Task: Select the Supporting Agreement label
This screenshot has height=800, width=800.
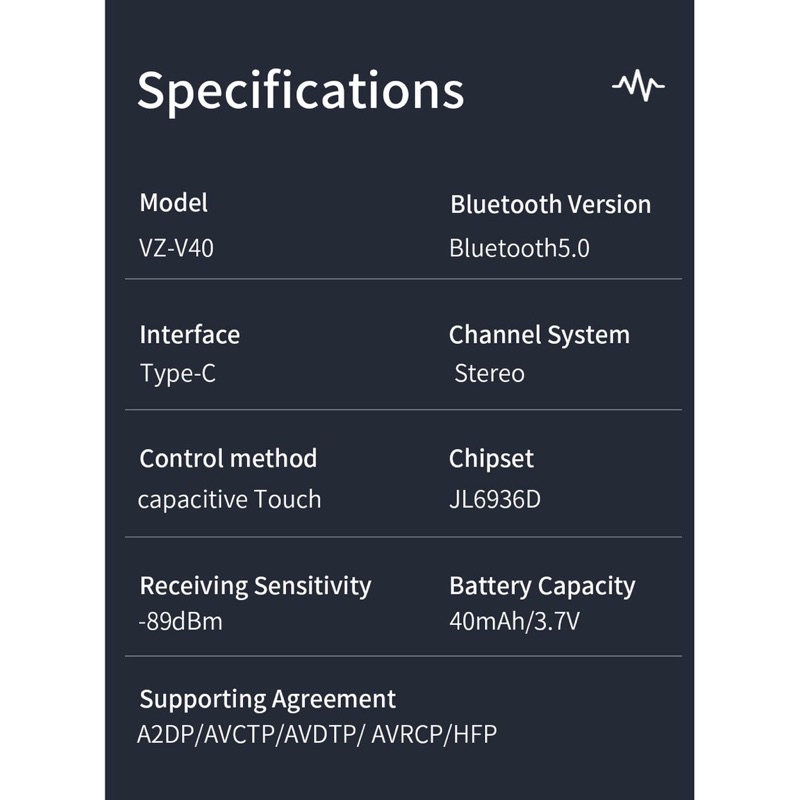Action: pos(268,699)
